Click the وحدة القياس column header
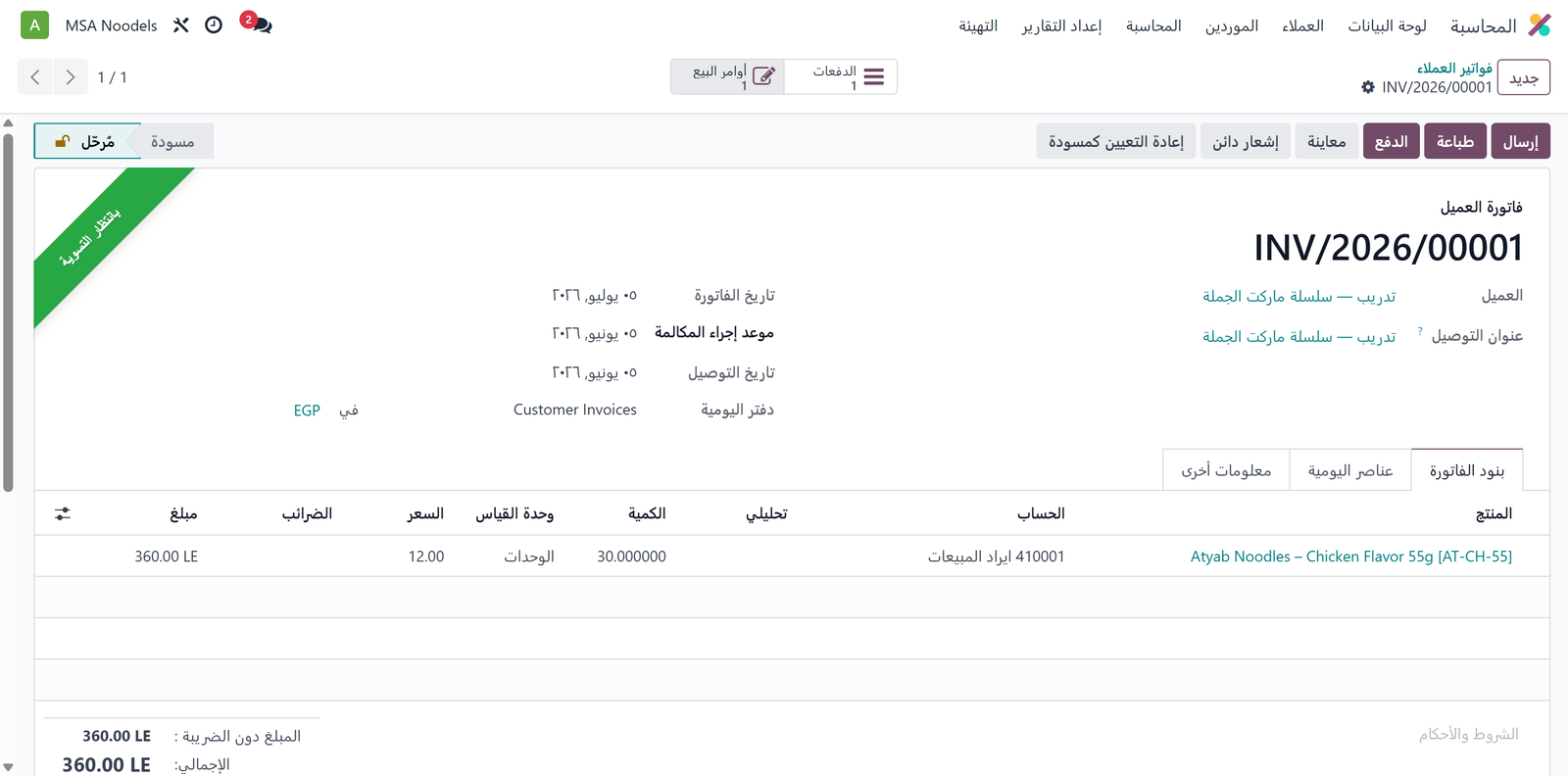The image size is (1568, 776). [x=514, y=513]
